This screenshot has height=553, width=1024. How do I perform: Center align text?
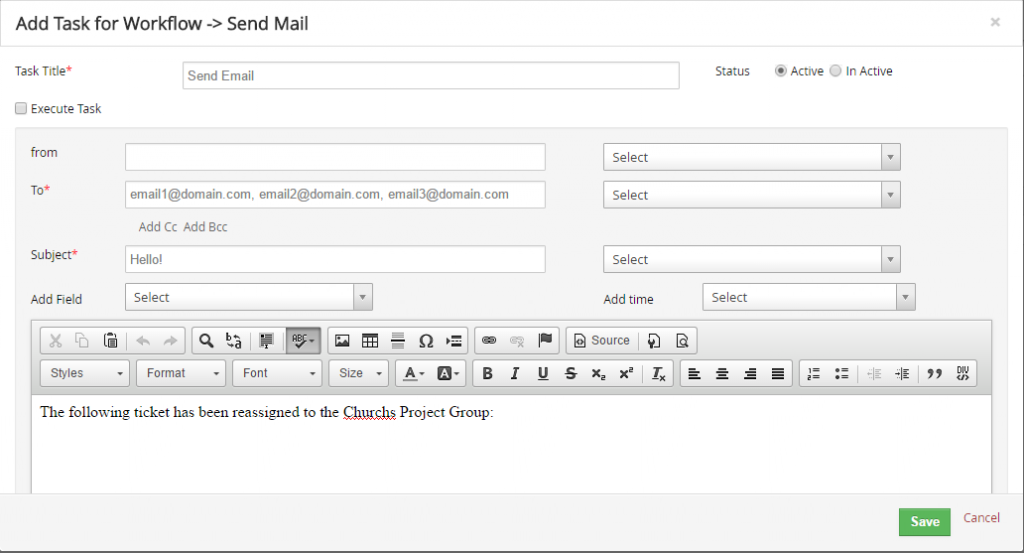(722, 373)
